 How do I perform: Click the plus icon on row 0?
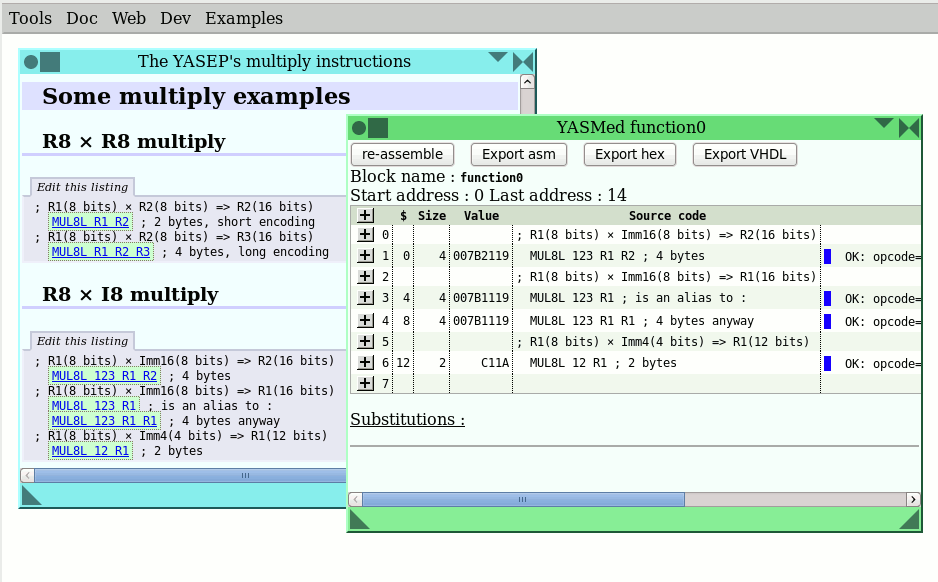(366, 234)
